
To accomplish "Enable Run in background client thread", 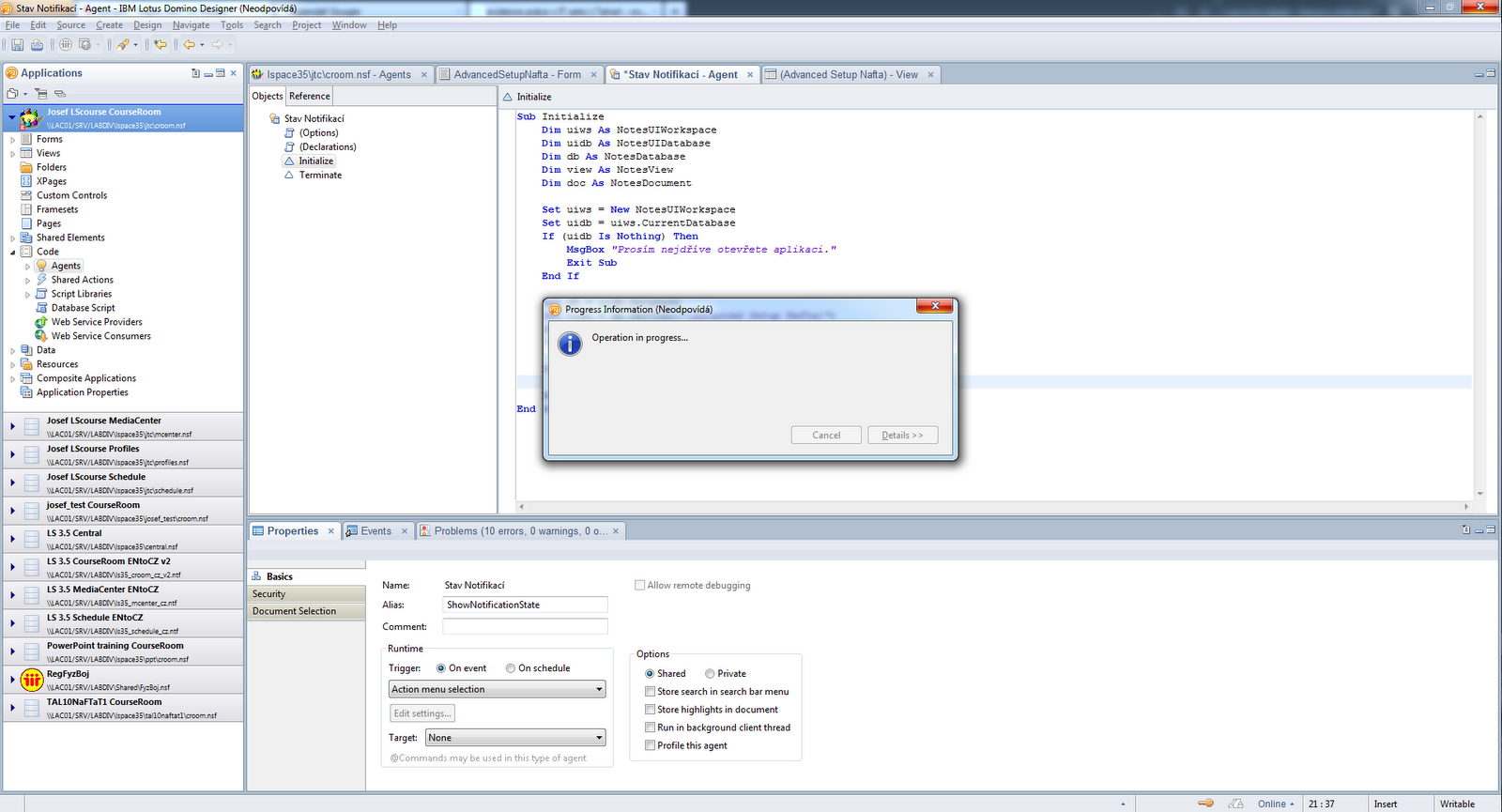I will 650,728.
